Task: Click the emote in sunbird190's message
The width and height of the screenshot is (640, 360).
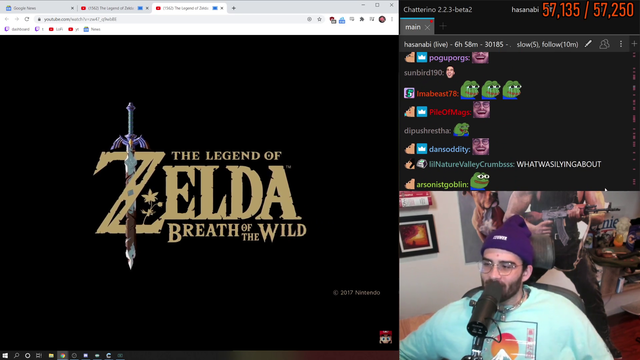Action: [x=450, y=72]
